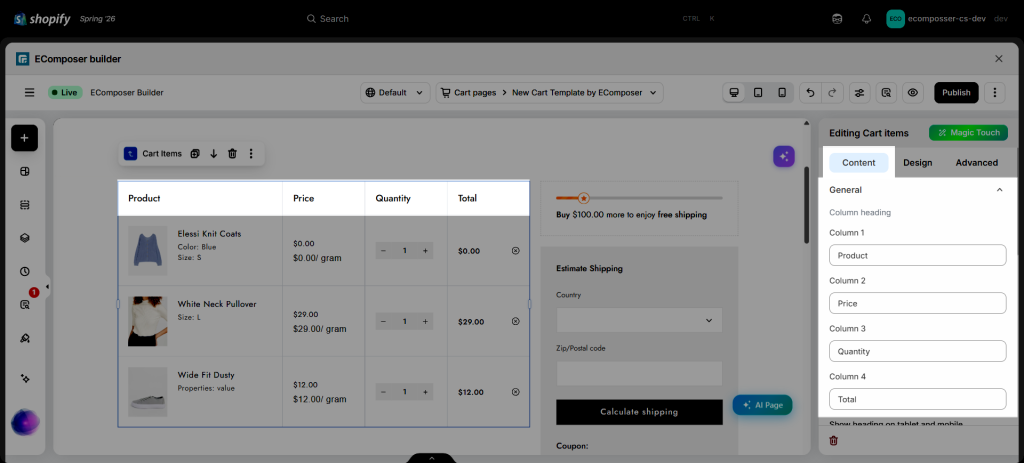The width and height of the screenshot is (1024, 463).
Task: Increase quantity for Wide Fit Dusty
Action: pos(425,392)
